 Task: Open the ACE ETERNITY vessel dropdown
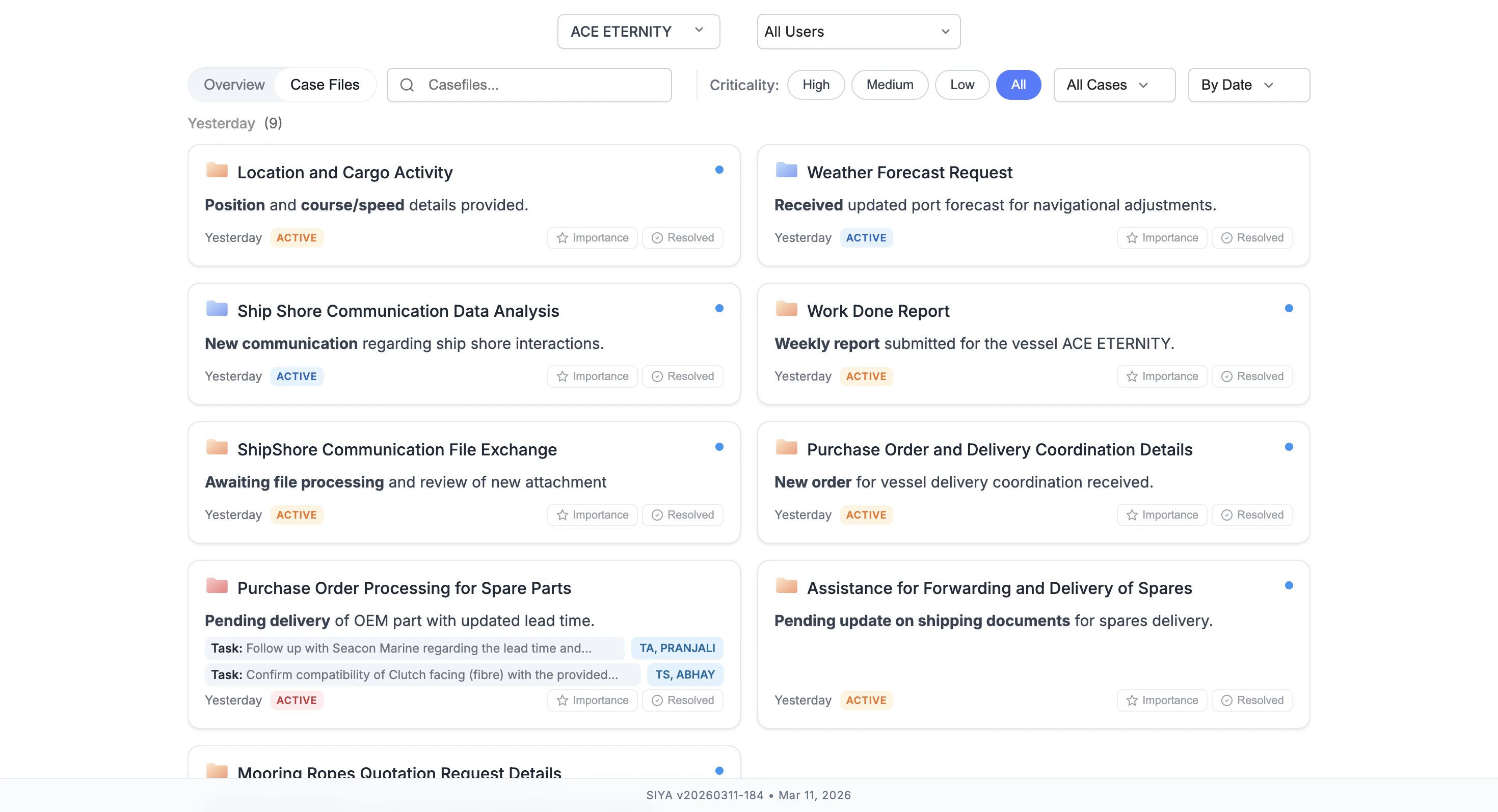[638, 32]
